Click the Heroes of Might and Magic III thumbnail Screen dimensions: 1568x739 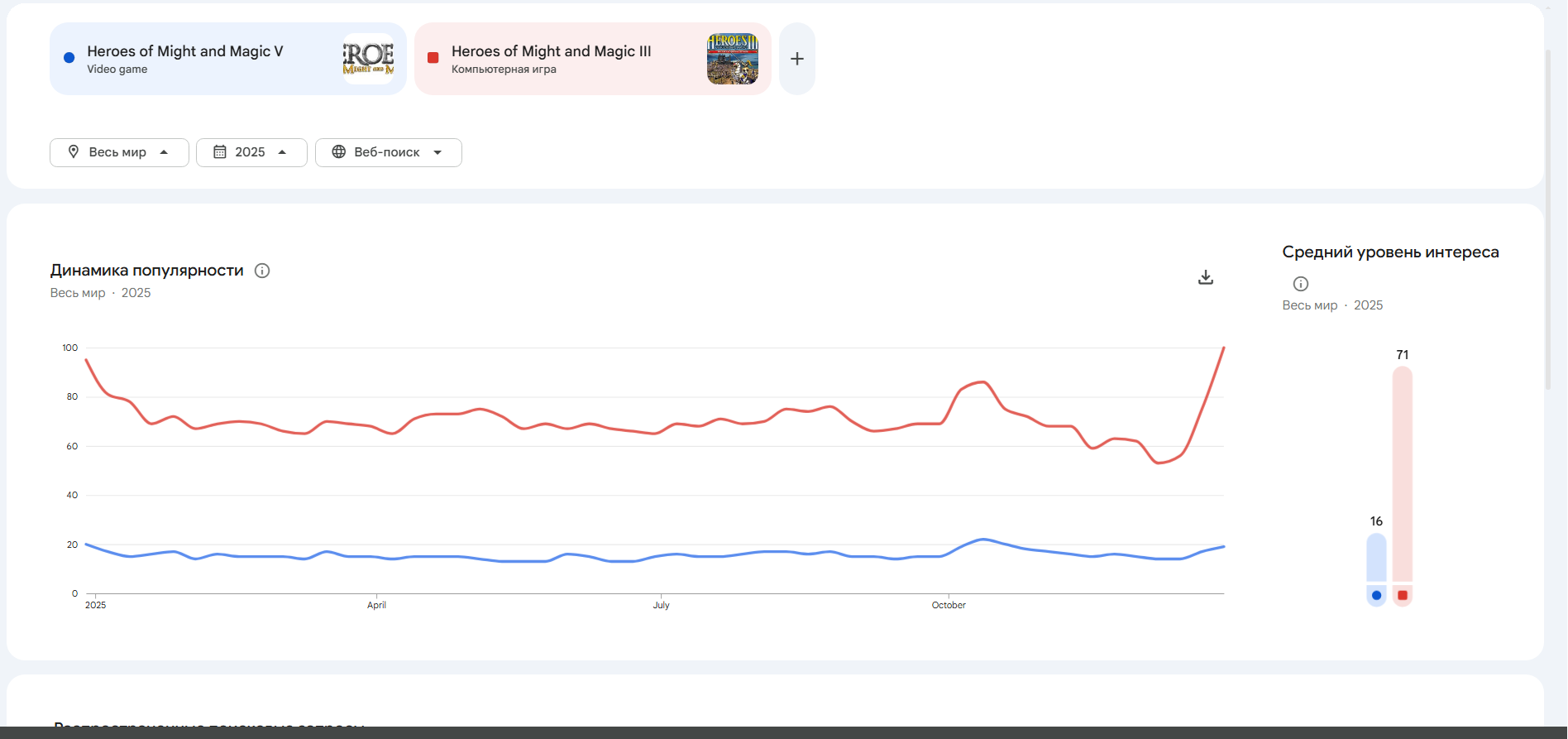pos(732,59)
